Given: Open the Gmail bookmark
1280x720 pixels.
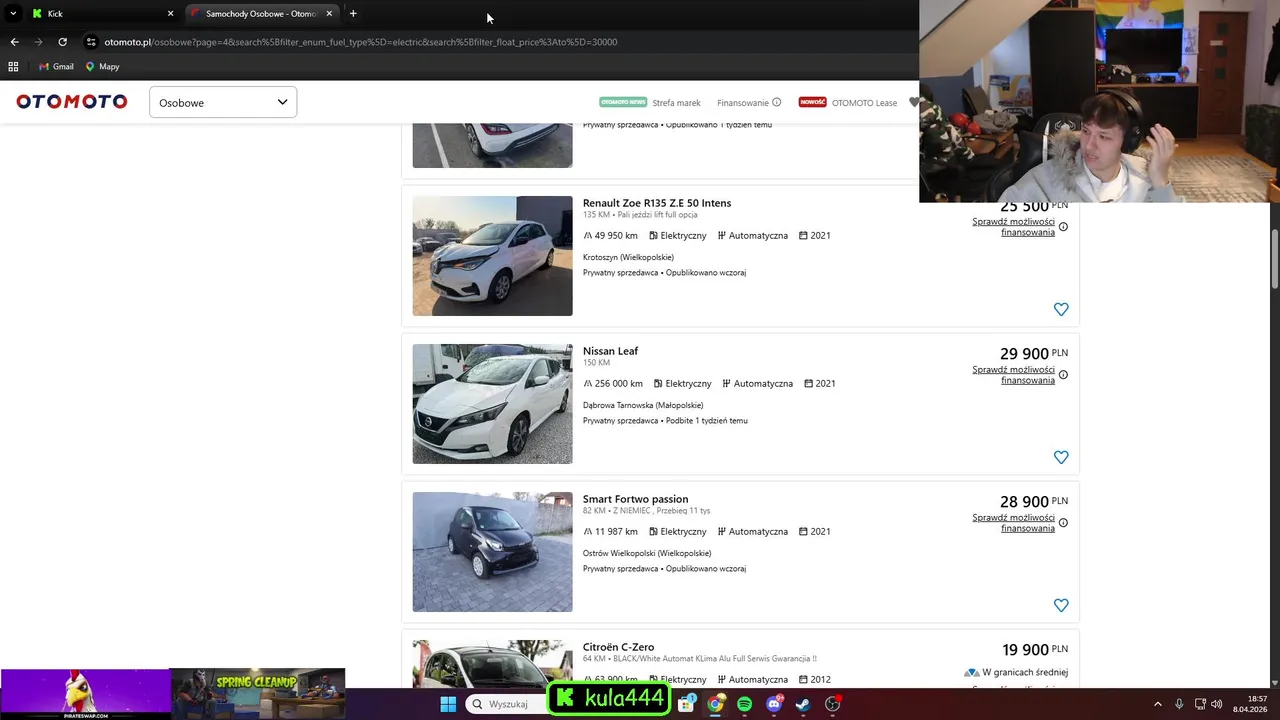Looking at the screenshot, I should pyautogui.click(x=56, y=66).
